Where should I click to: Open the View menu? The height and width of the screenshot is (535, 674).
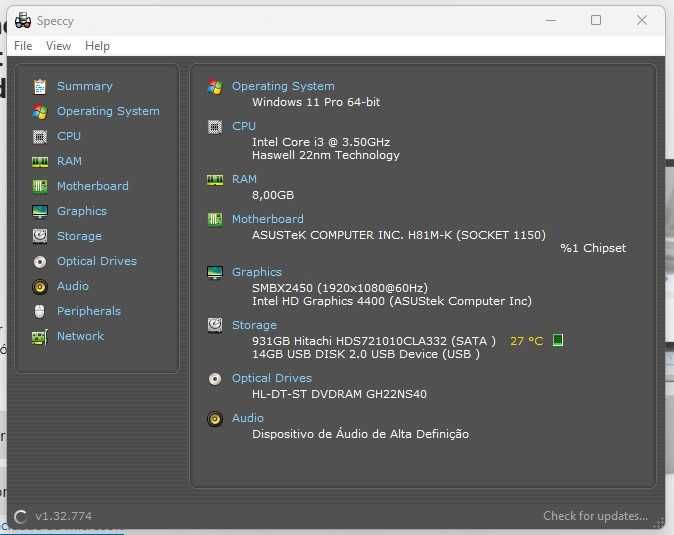59,46
